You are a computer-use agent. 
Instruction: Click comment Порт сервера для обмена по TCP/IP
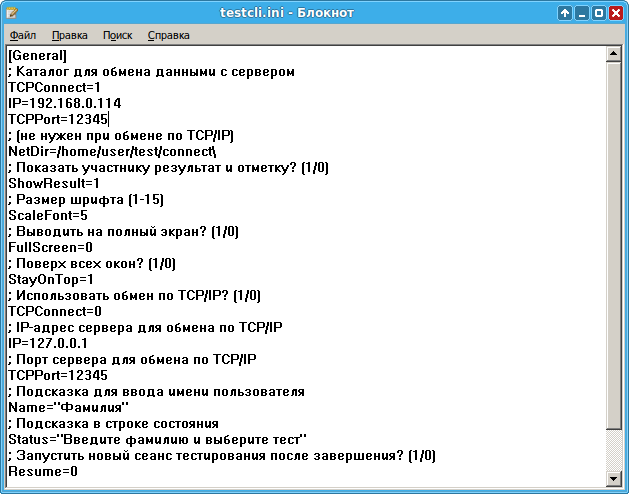click(x=132, y=359)
